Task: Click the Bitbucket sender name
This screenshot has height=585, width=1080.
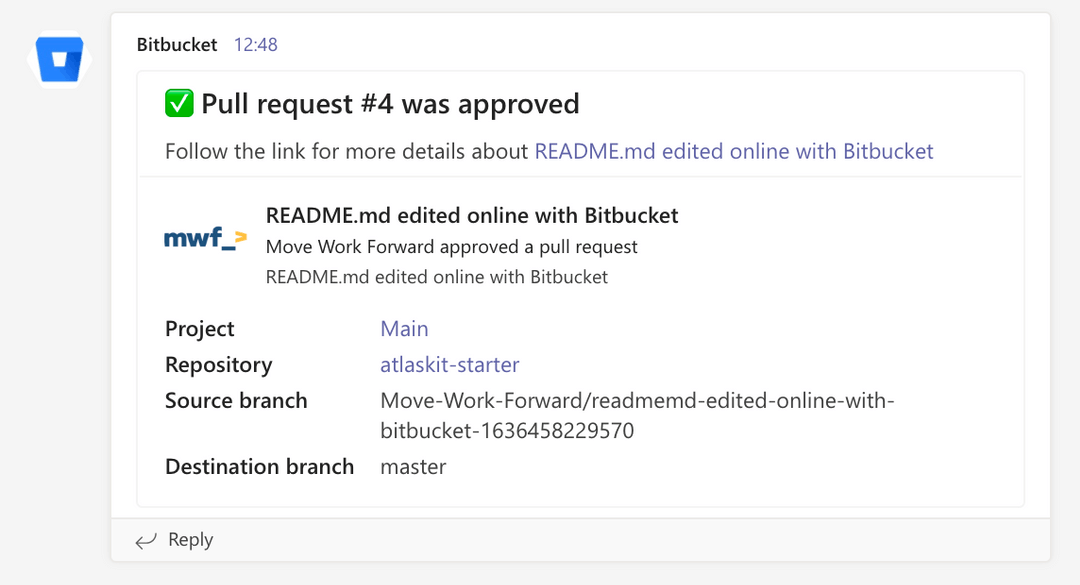Action: 176,44
